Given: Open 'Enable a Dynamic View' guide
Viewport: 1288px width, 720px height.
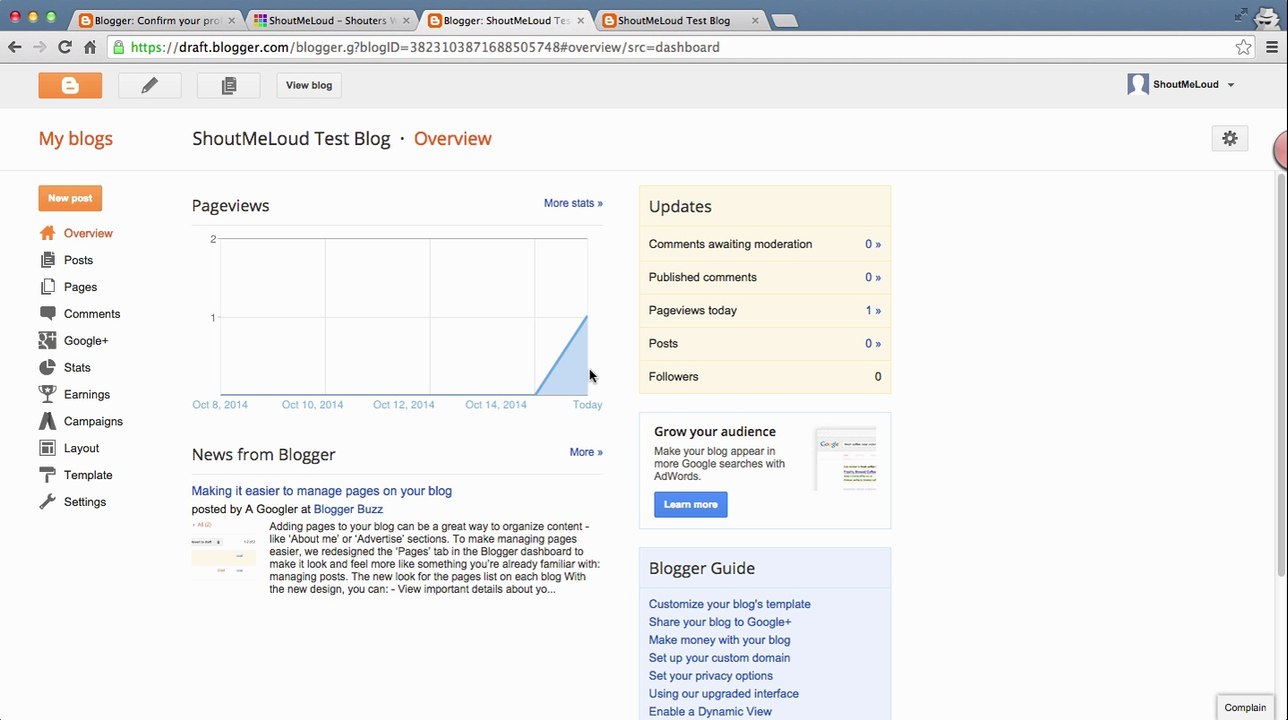Looking at the screenshot, I should 711,712.
